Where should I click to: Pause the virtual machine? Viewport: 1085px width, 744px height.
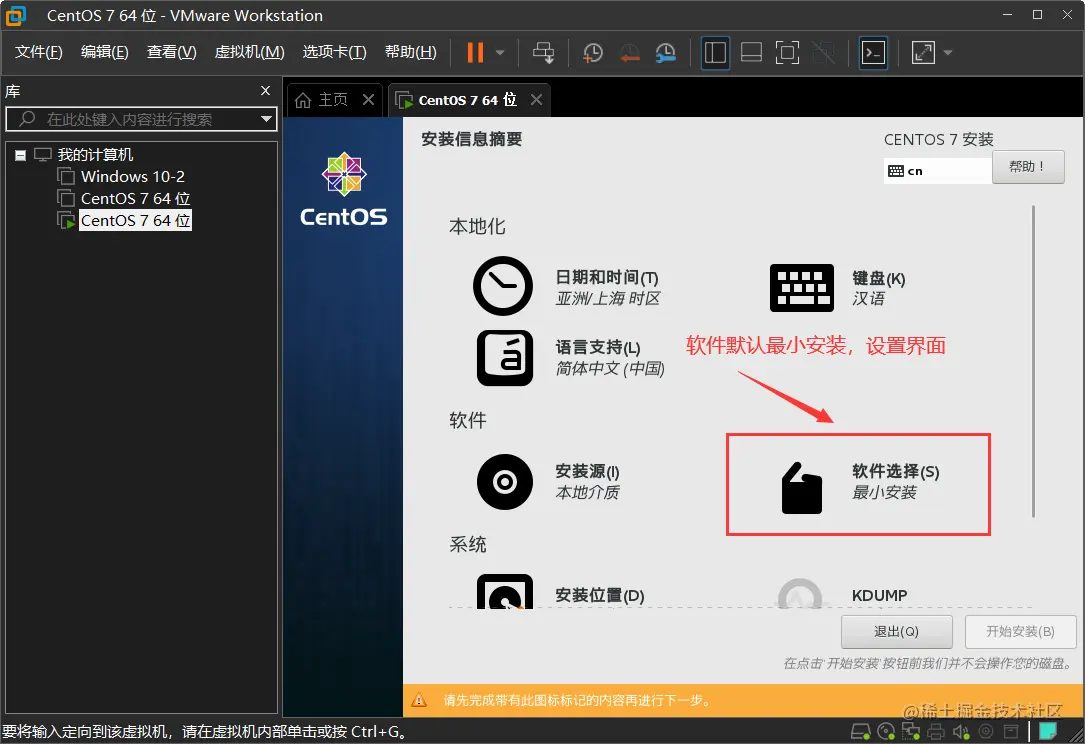tap(475, 53)
